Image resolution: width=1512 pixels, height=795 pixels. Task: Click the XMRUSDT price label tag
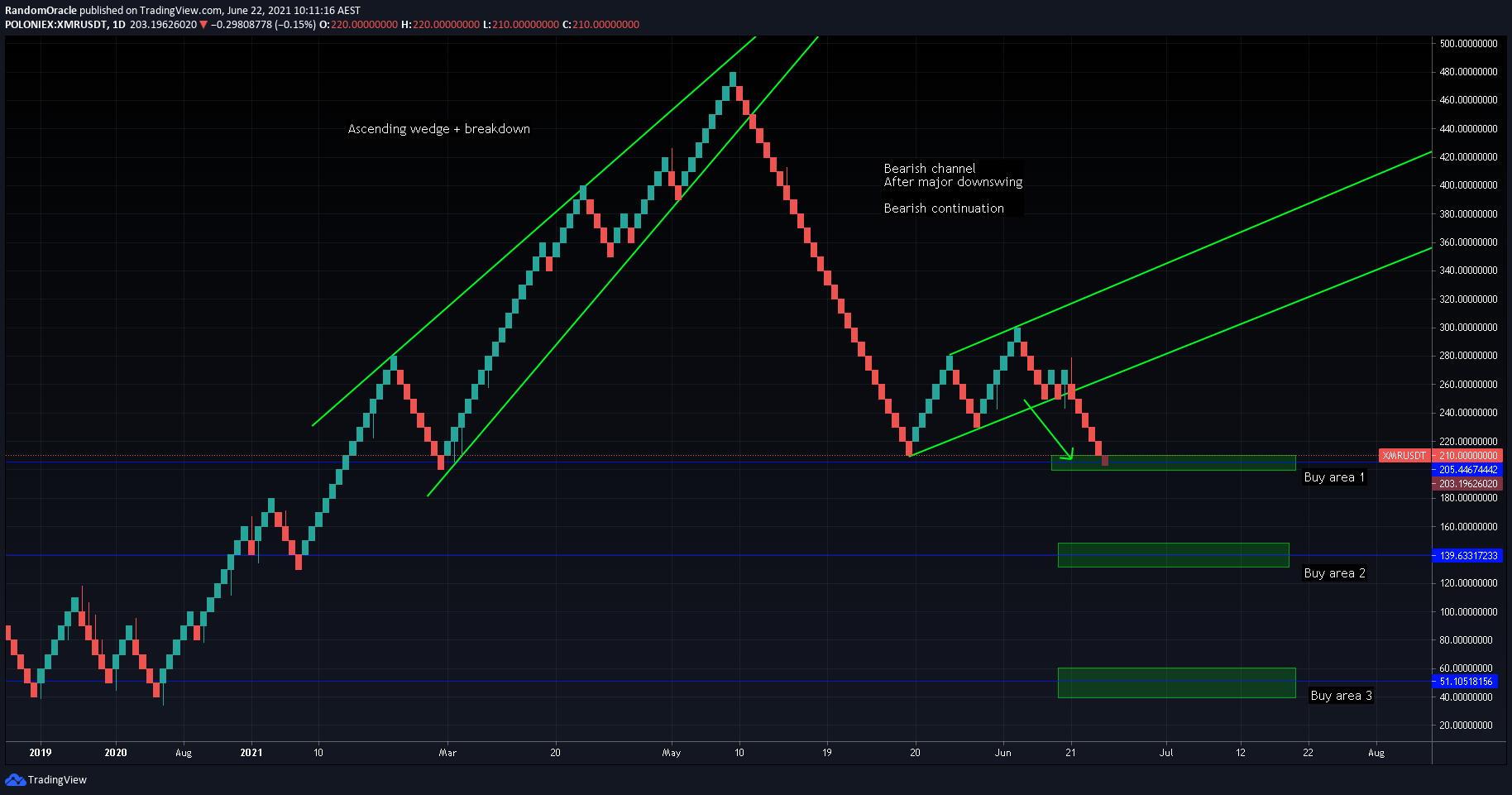point(1404,456)
